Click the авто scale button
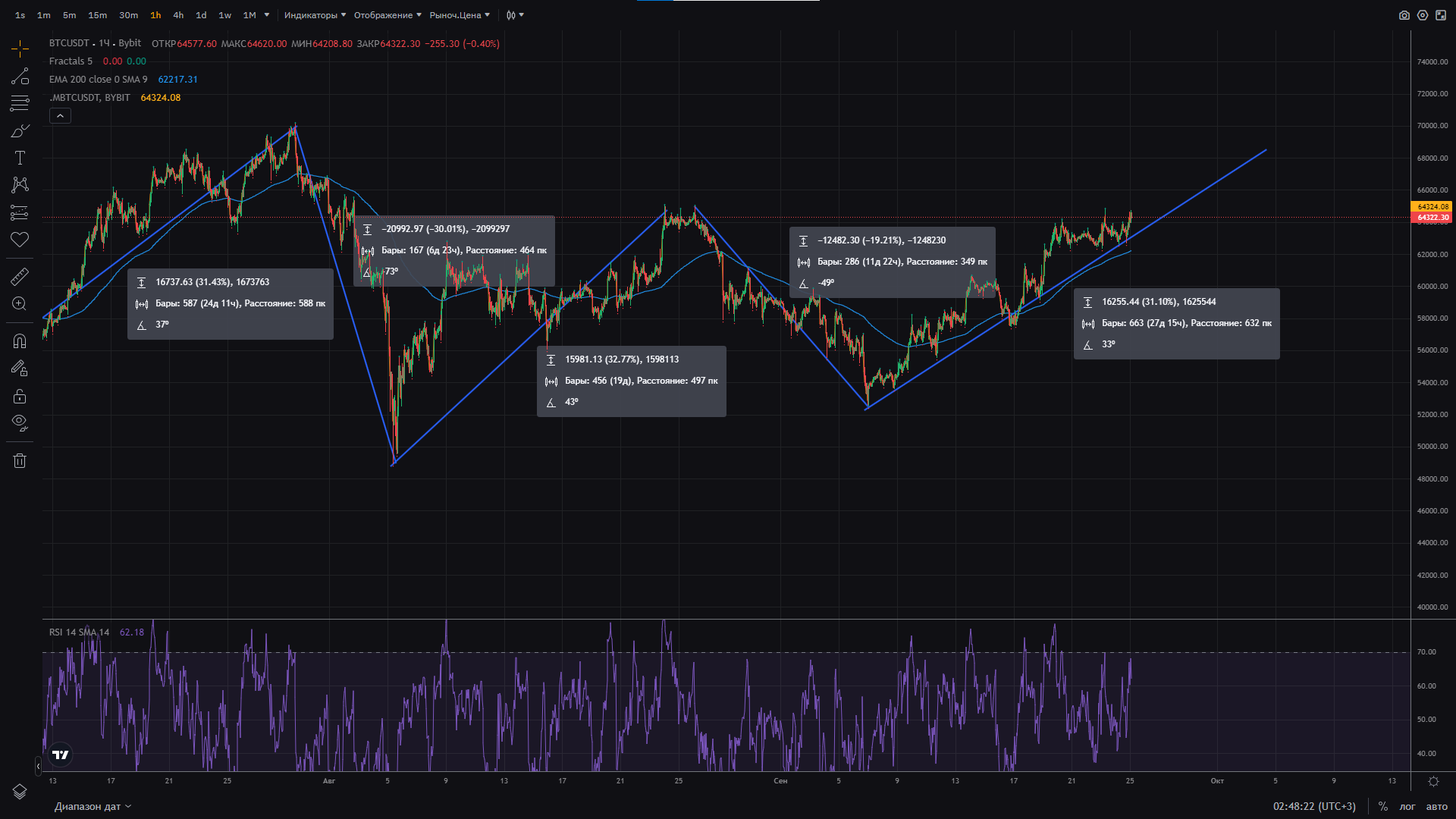Image resolution: width=1456 pixels, height=819 pixels. pos(1436,806)
